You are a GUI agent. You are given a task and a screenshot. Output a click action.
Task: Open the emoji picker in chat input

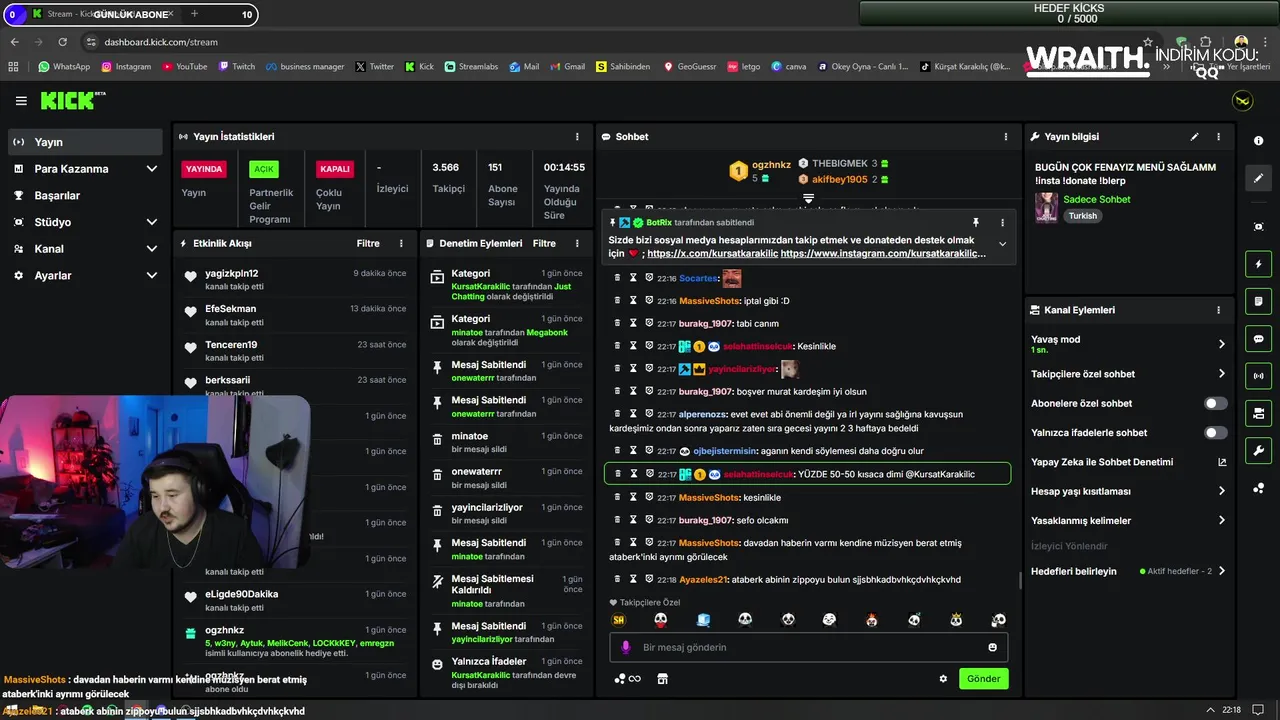point(992,647)
